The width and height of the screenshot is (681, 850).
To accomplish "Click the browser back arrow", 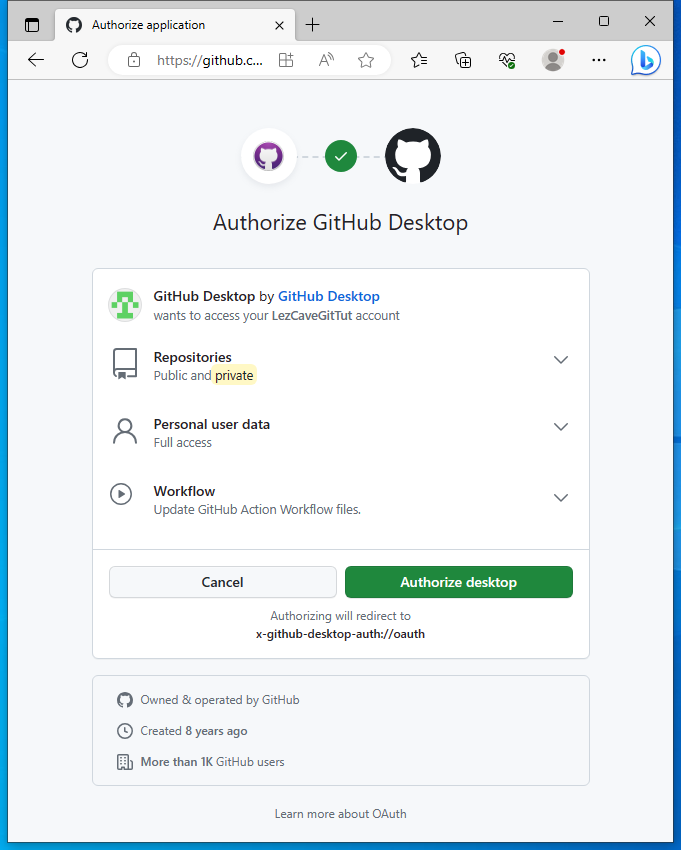I will coord(36,60).
